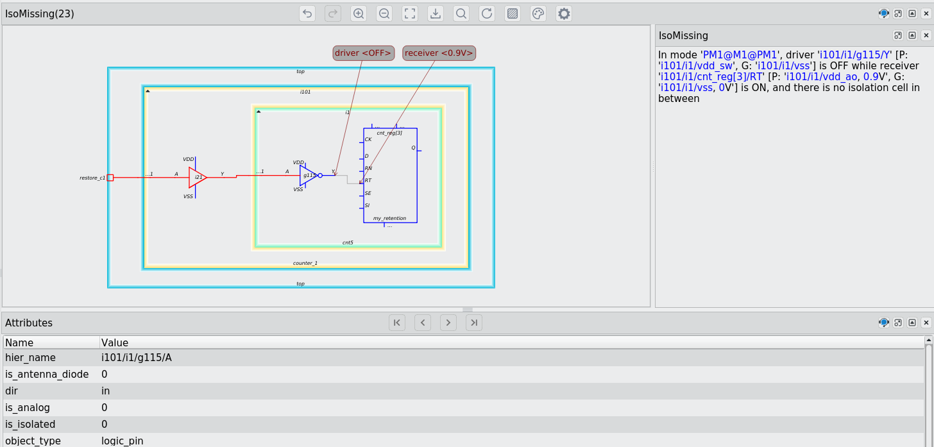Refresh the schematic view
This screenshot has width=934, height=447.
click(x=487, y=14)
